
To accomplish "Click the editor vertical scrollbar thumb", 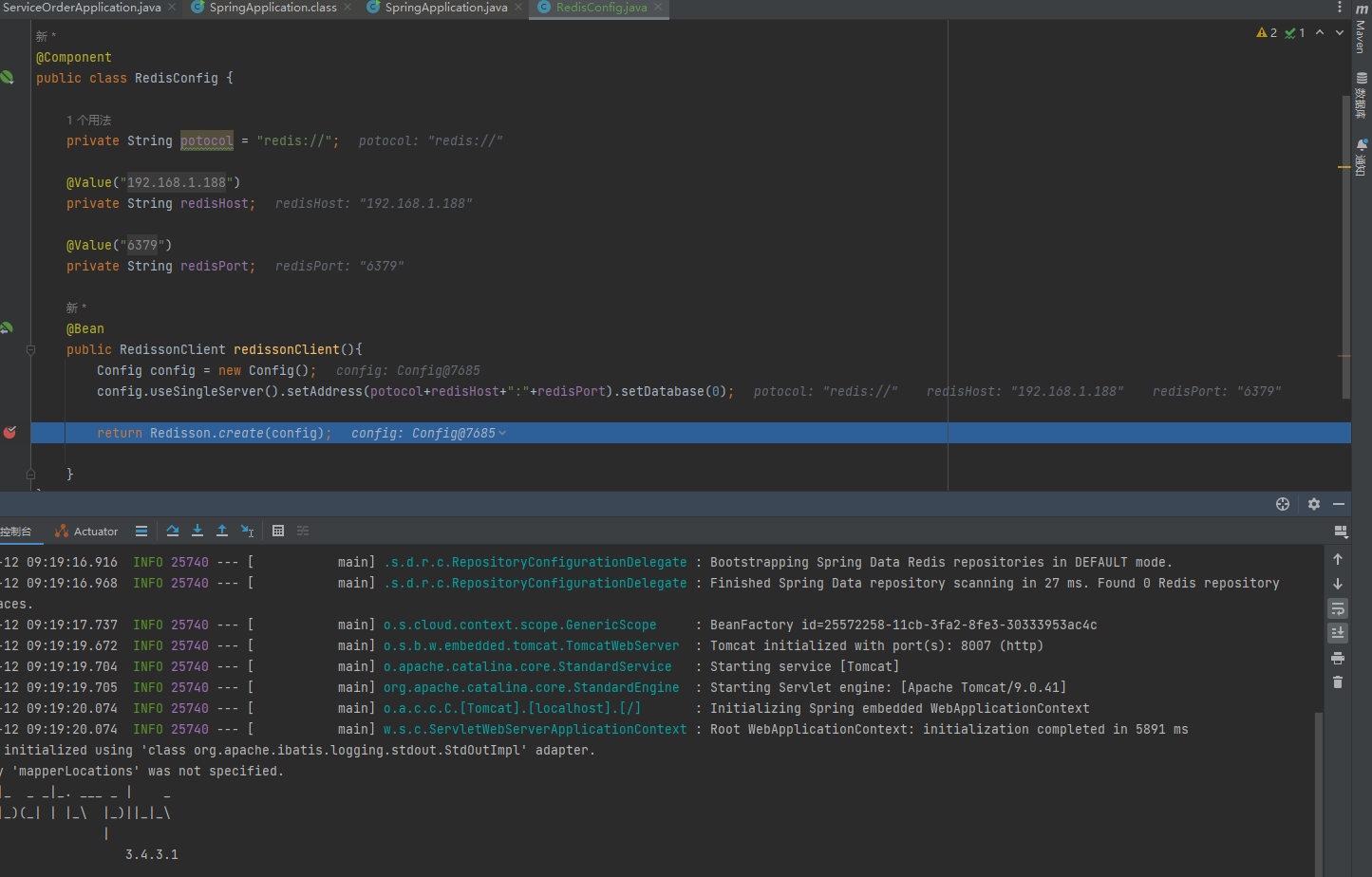I will pyautogui.click(x=1346, y=247).
